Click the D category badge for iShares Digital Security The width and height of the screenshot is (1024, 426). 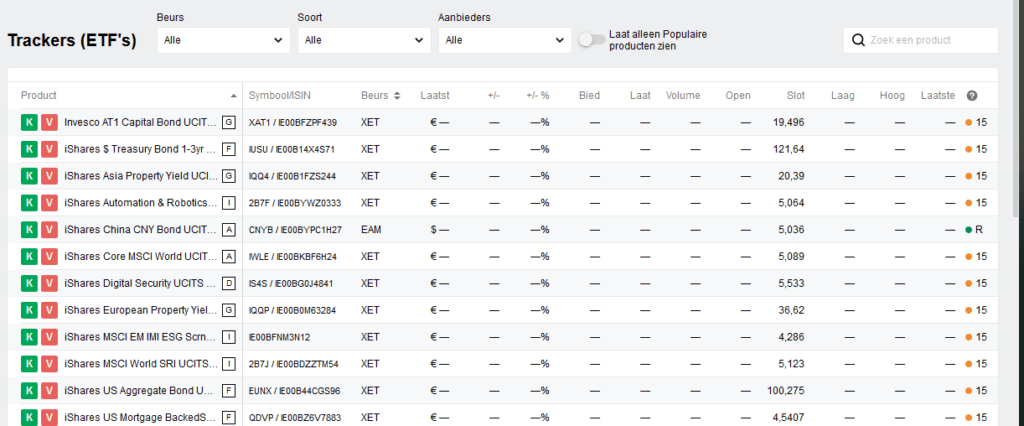tap(229, 283)
